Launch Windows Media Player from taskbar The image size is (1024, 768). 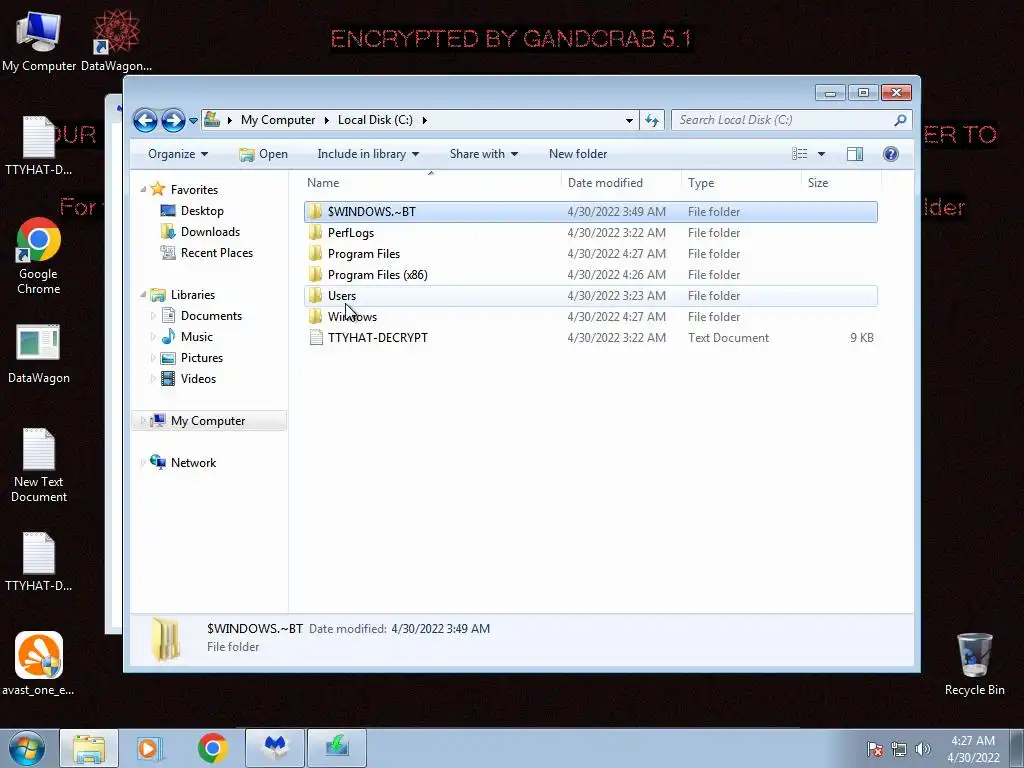coord(150,748)
